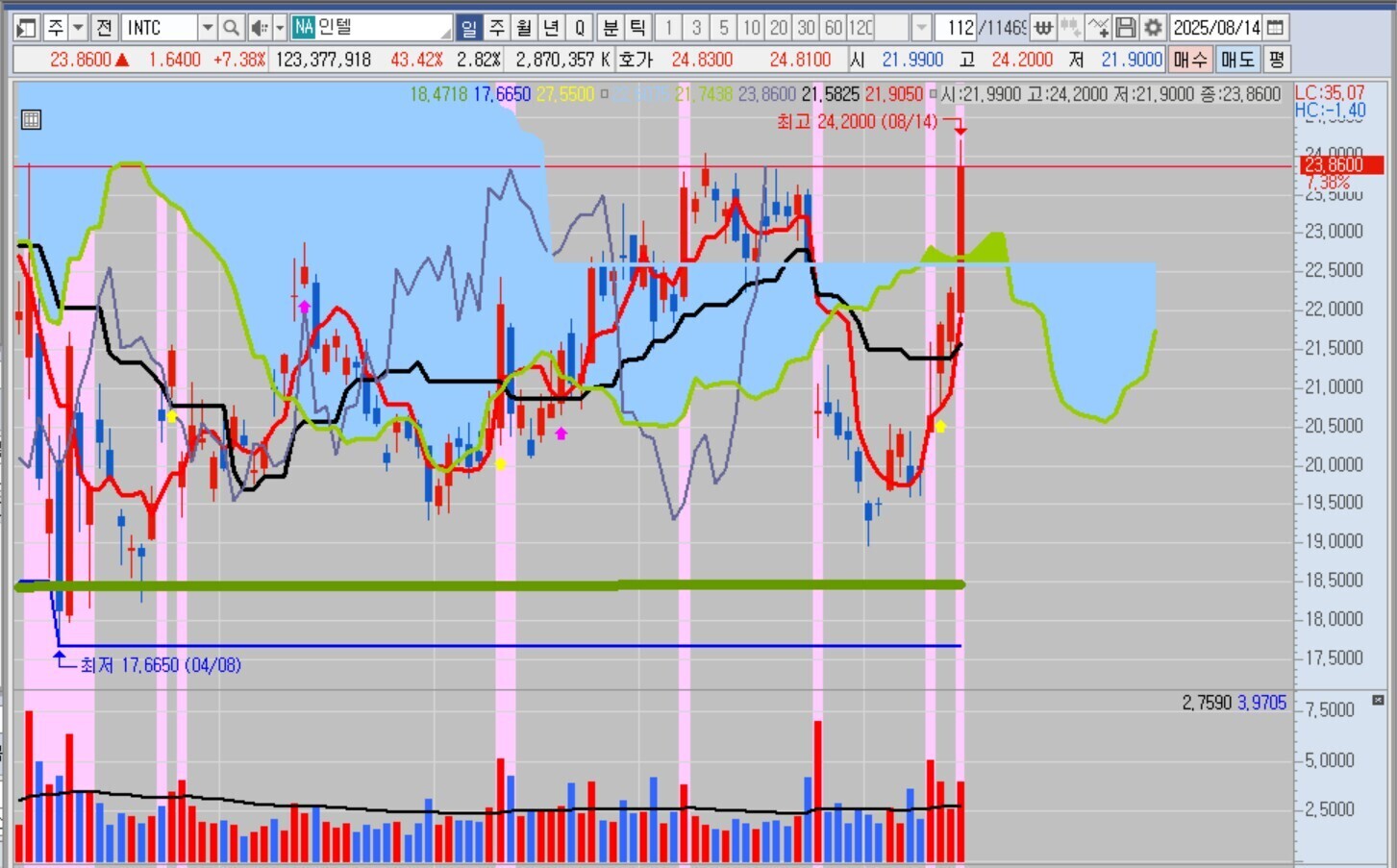1397x868 pixels.
Task: Switch chart to weekly 주 period
Action: tap(496, 28)
